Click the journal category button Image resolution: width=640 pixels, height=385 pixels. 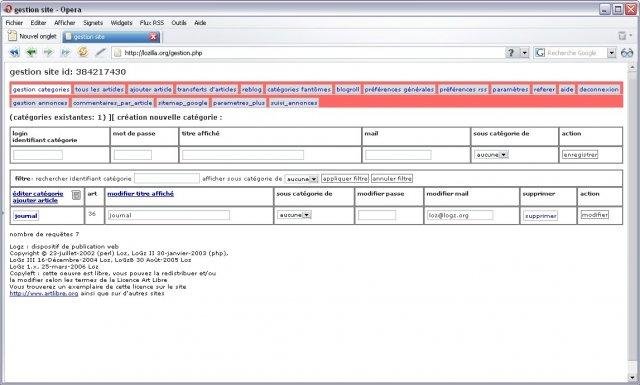tap(26, 216)
